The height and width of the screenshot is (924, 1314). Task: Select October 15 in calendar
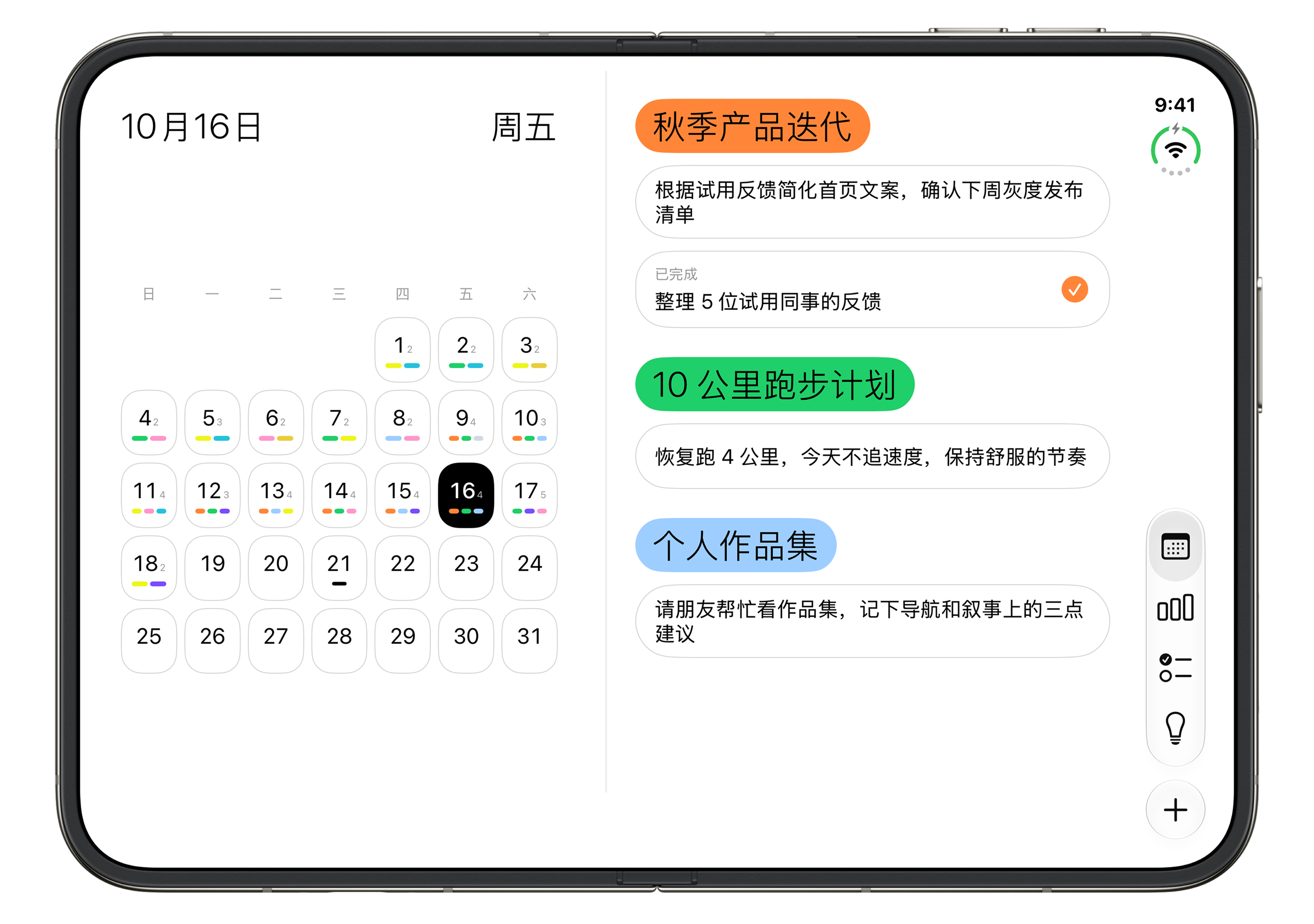[403, 495]
